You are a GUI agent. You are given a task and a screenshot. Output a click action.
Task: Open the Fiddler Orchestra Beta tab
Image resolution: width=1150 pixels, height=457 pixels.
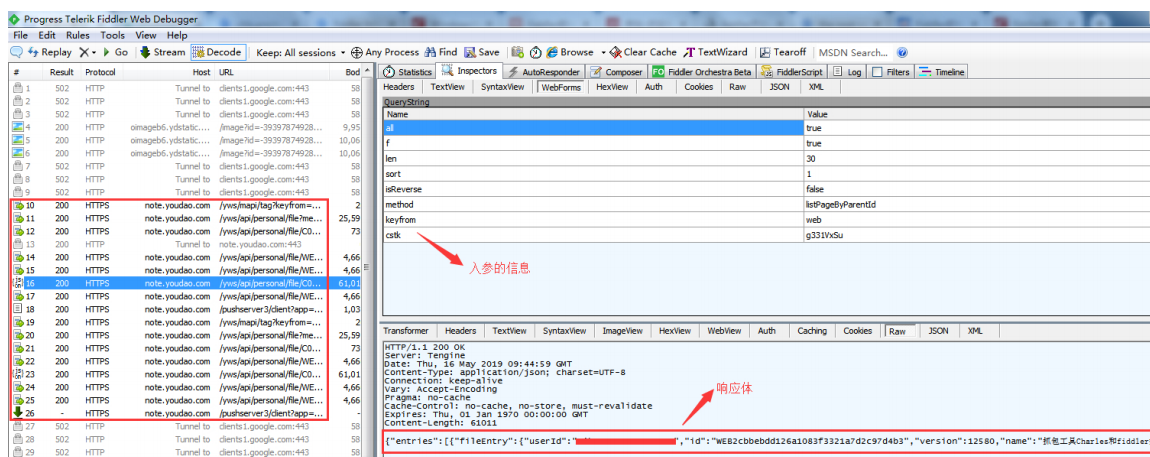tap(702, 72)
